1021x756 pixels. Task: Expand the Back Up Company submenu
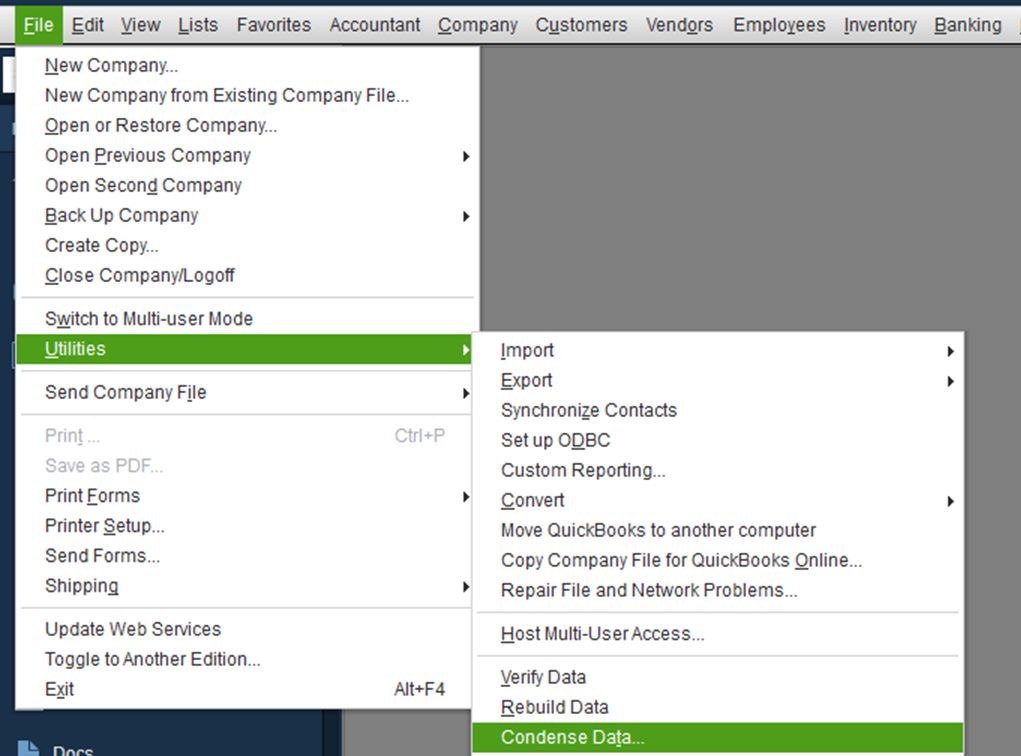120,215
